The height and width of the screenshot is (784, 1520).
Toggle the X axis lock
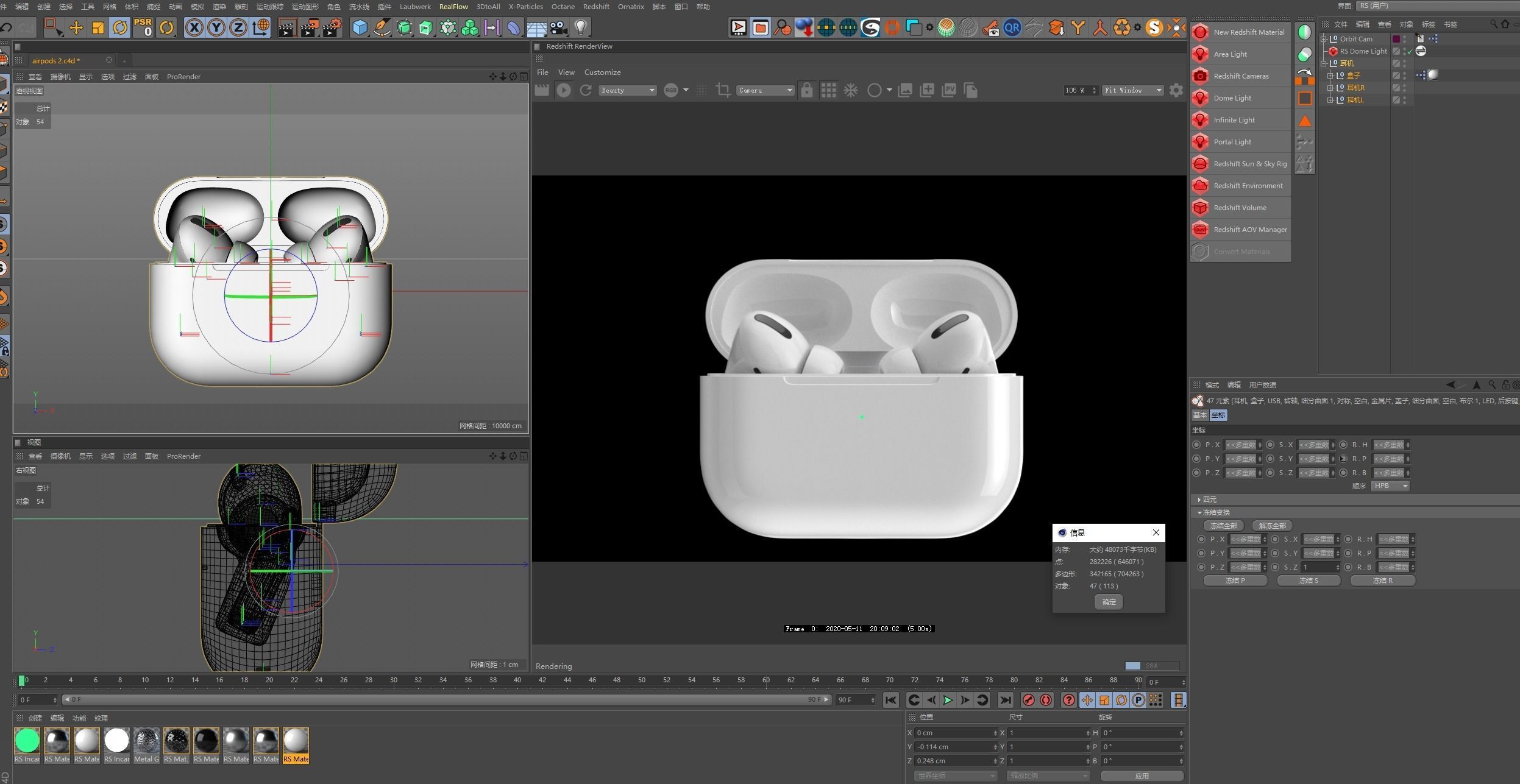coord(194,27)
